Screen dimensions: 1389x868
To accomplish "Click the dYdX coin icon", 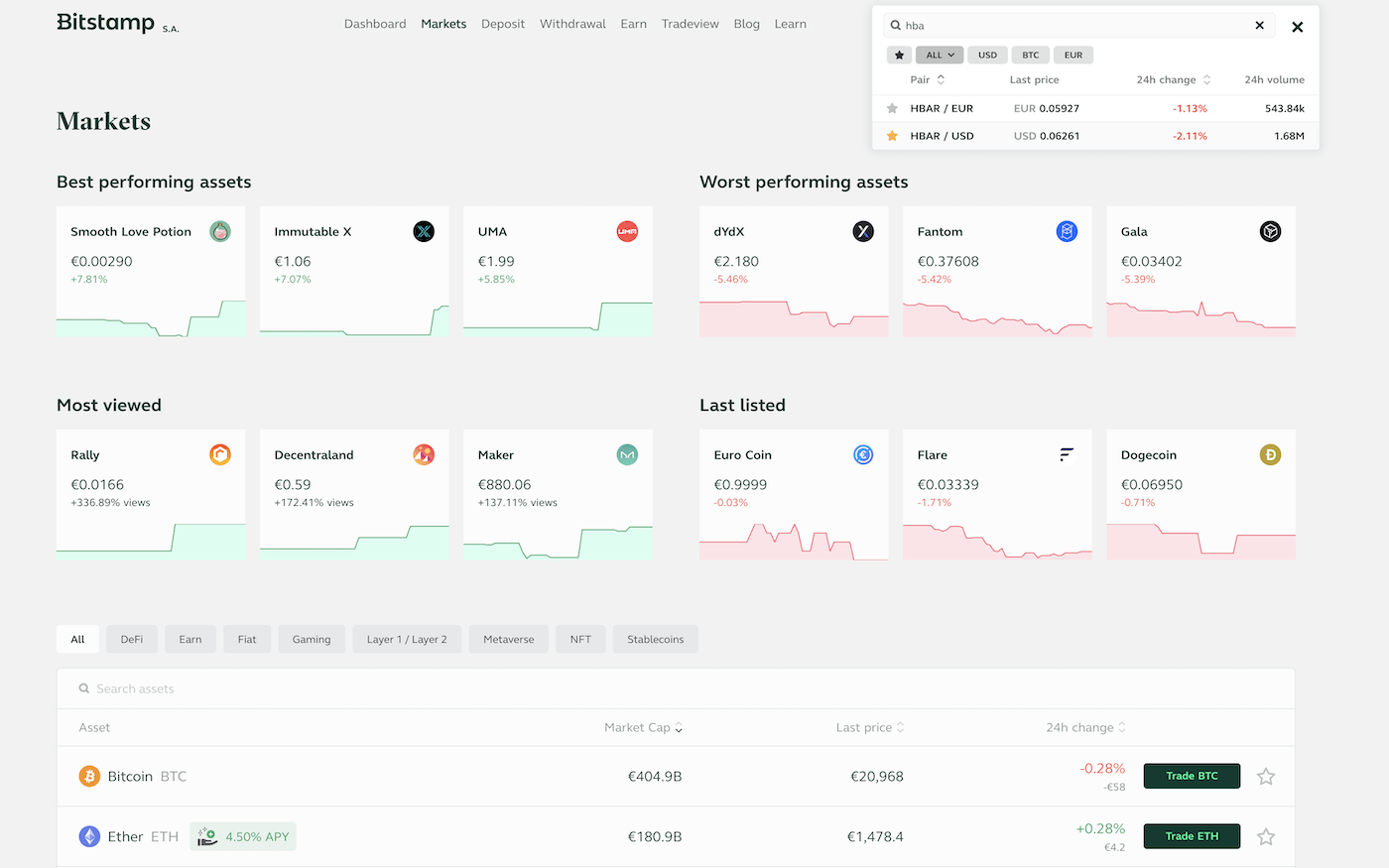I will pyautogui.click(x=863, y=232).
